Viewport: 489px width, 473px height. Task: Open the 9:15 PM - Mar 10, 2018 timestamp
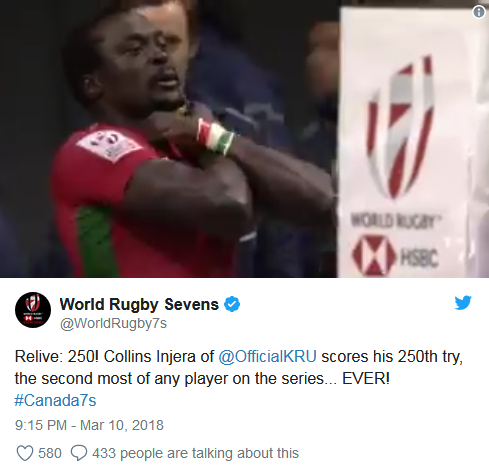point(89,425)
